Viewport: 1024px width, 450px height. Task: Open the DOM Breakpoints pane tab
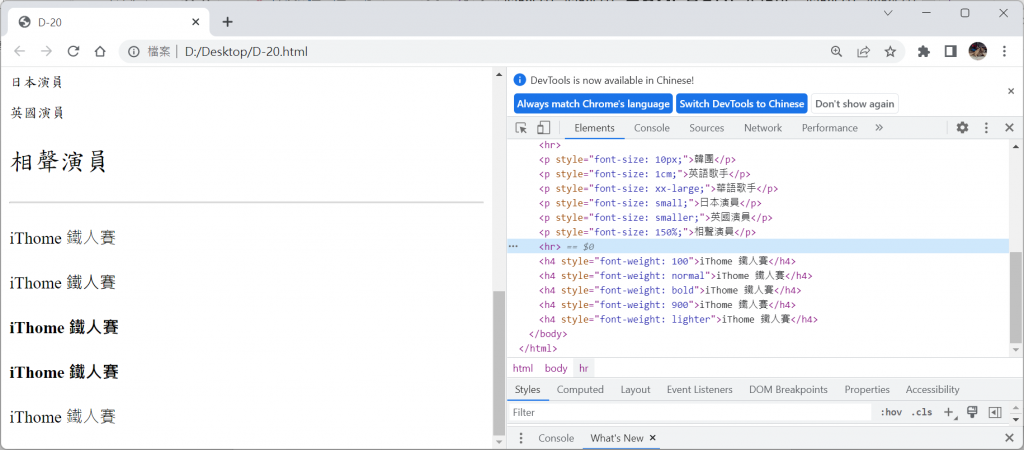[788, 390]
